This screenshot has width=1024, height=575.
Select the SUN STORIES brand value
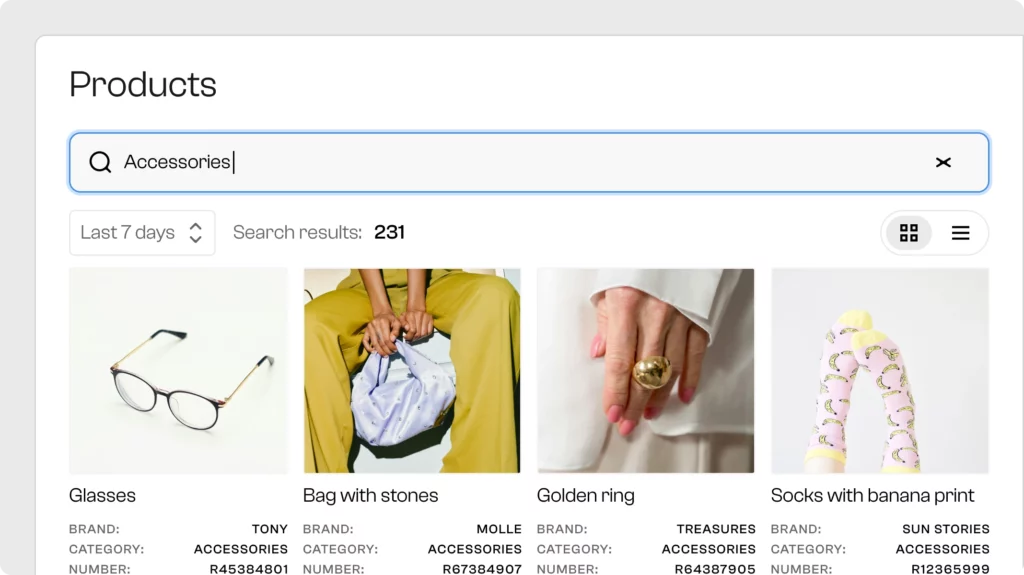[946, 529]
